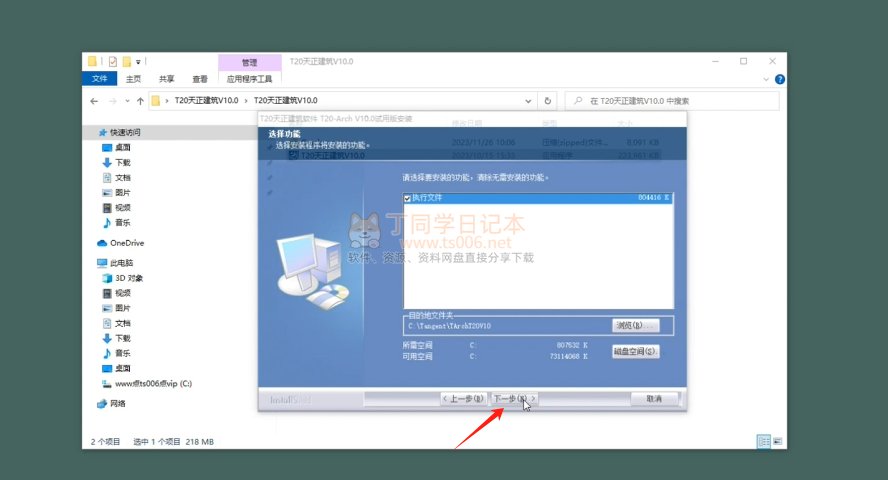Open the www.ts006.vip (C:) drive
This screenshot has height=480, width=888.
[x=153, y=383]
